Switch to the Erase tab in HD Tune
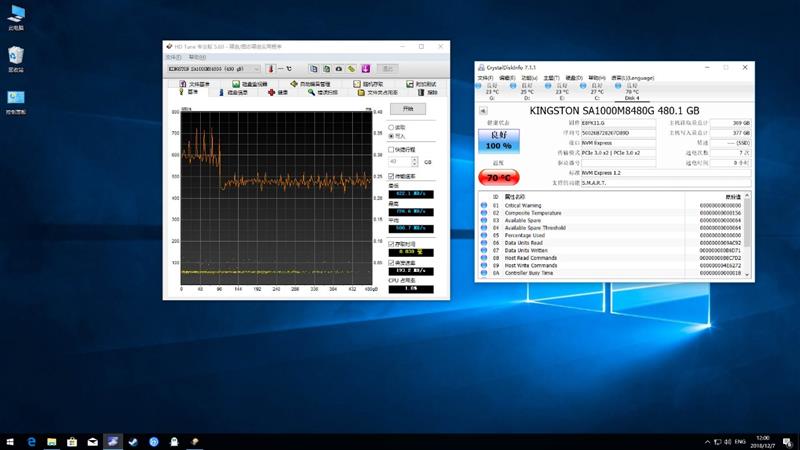This screenshot has height=450, width=800. coord(428,92)
